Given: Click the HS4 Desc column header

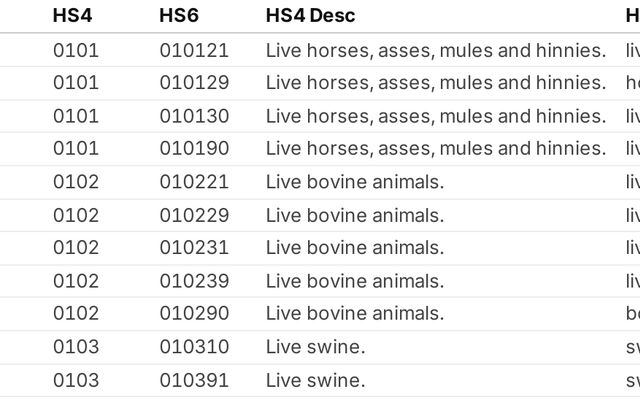Looking at the screenshot, I should pos(310,16).
